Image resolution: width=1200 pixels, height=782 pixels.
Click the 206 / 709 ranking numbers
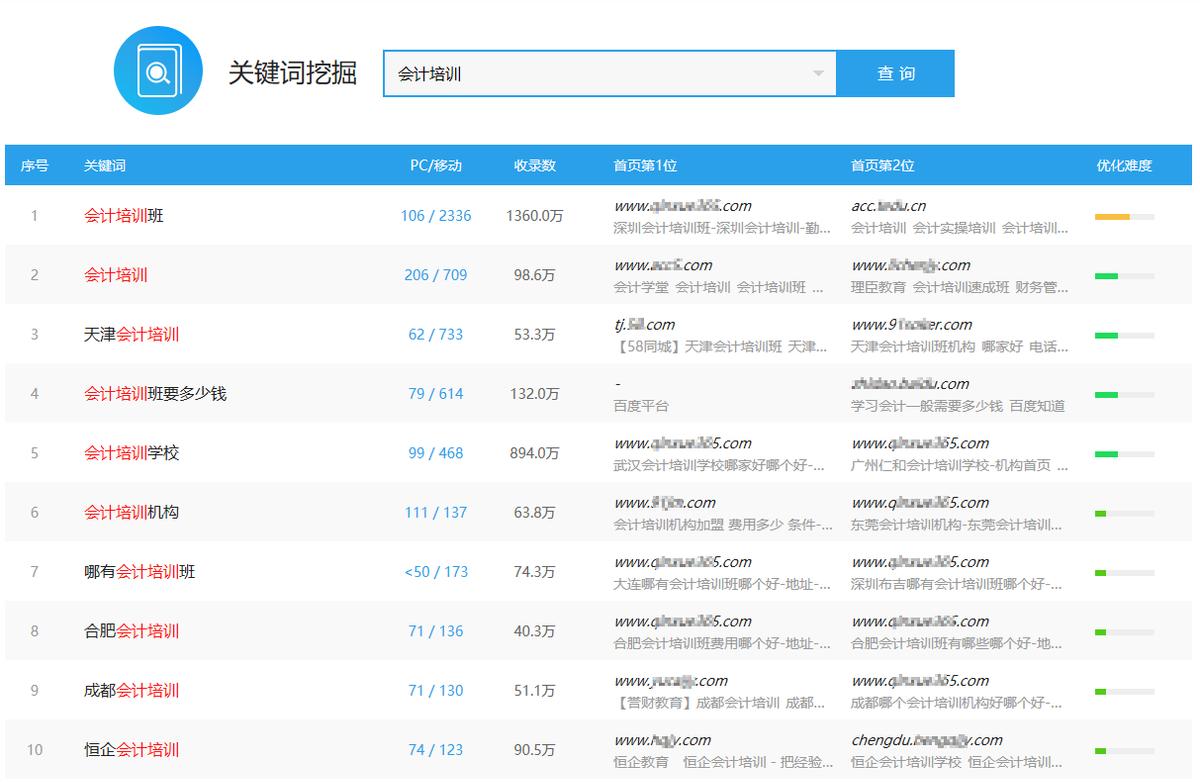(437, 274)
